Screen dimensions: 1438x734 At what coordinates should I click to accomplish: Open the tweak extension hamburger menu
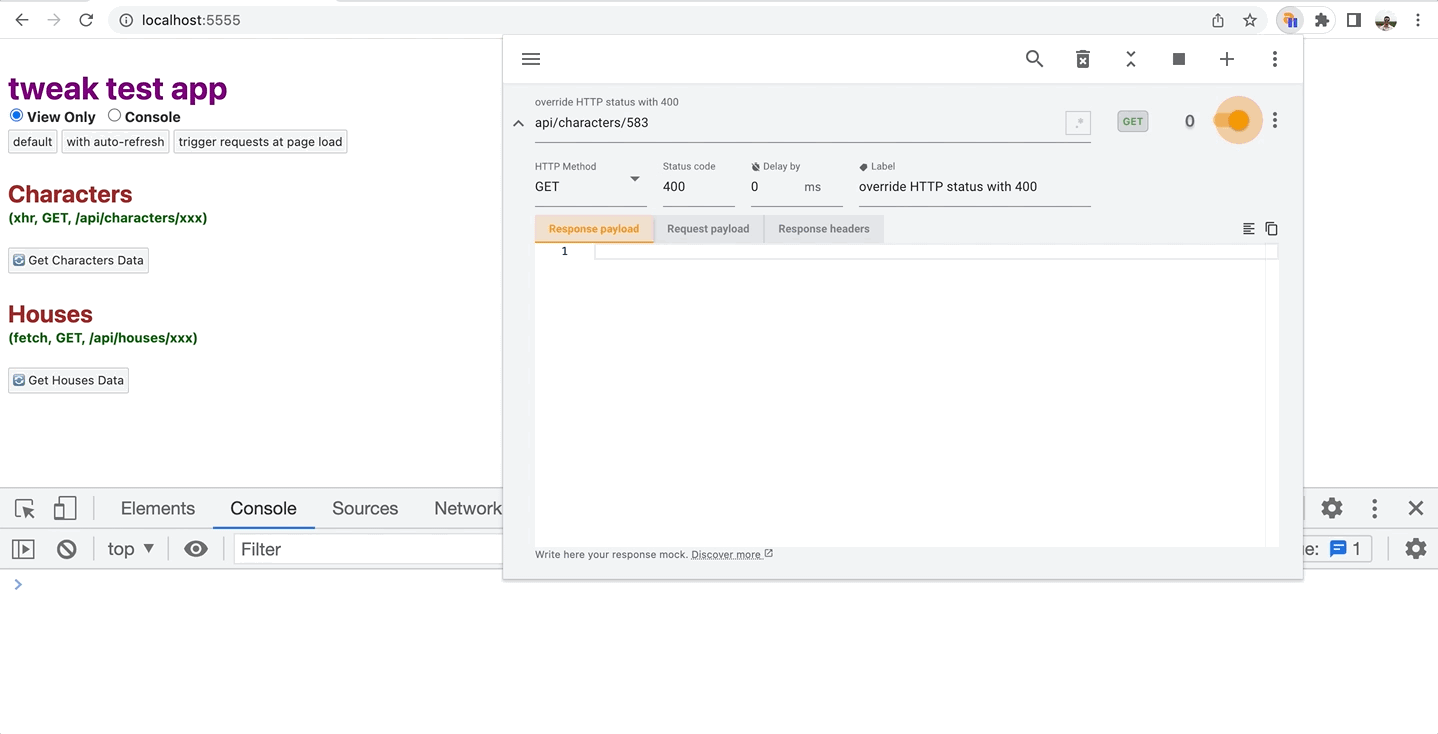(531, 59)
